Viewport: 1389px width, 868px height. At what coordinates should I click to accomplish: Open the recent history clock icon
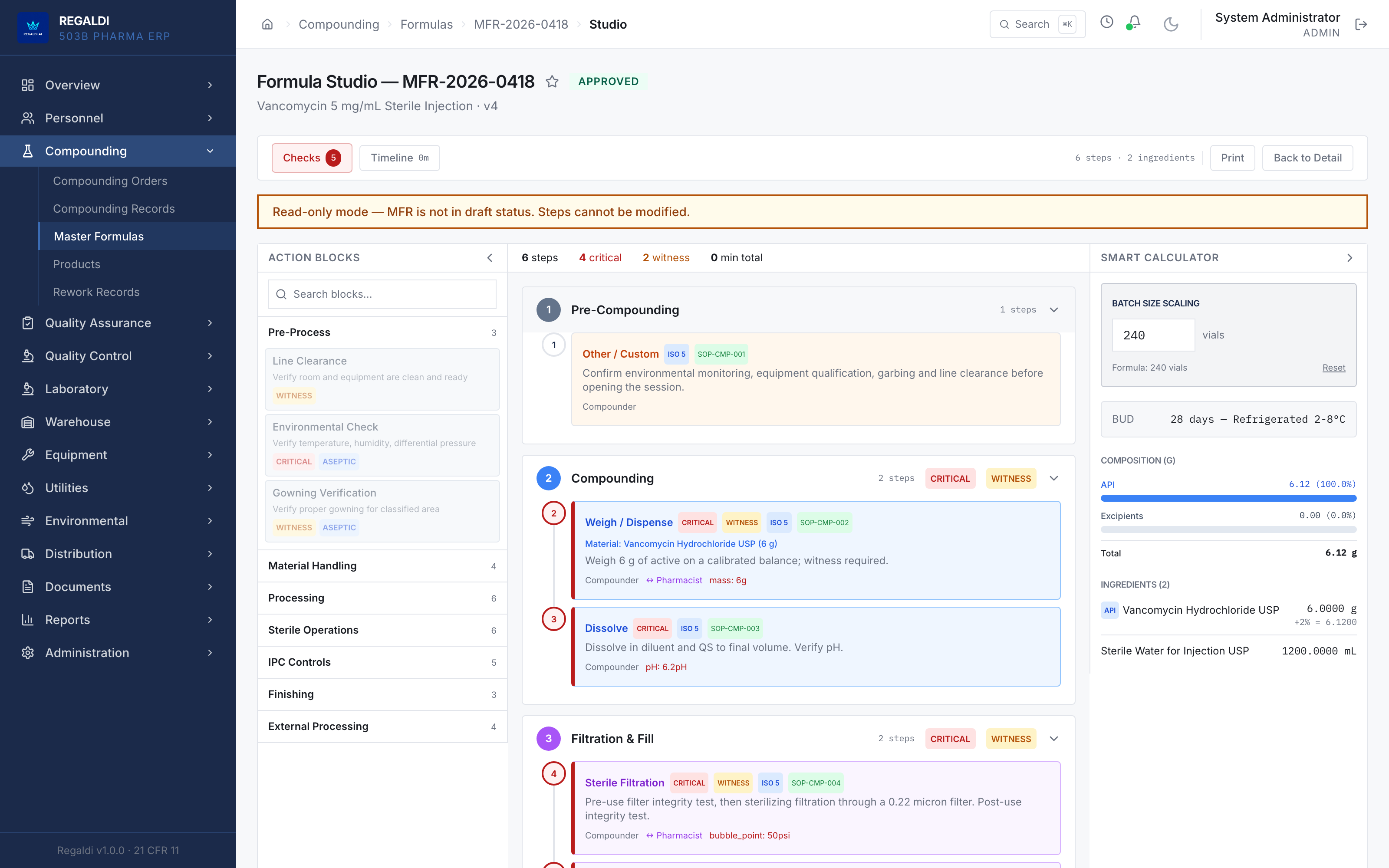pyautogui.click(x=1106, y=23)
